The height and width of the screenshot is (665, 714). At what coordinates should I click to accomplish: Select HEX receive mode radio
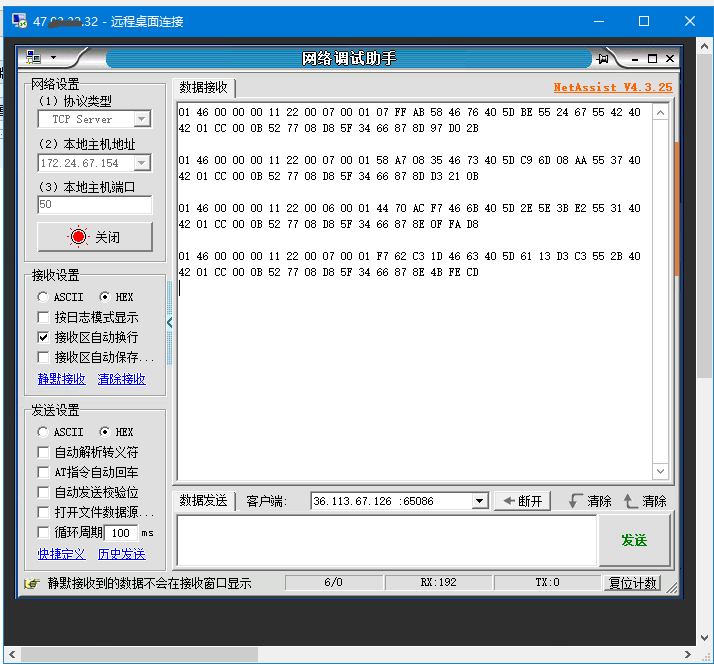point(105,297)
